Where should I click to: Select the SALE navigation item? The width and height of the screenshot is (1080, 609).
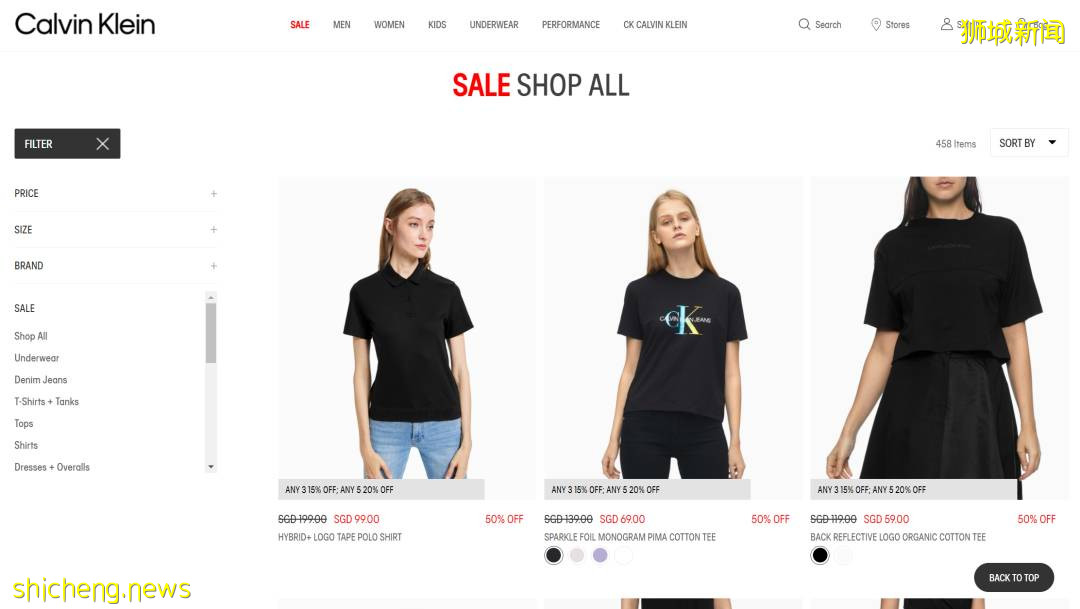click(x=300, y=25)
